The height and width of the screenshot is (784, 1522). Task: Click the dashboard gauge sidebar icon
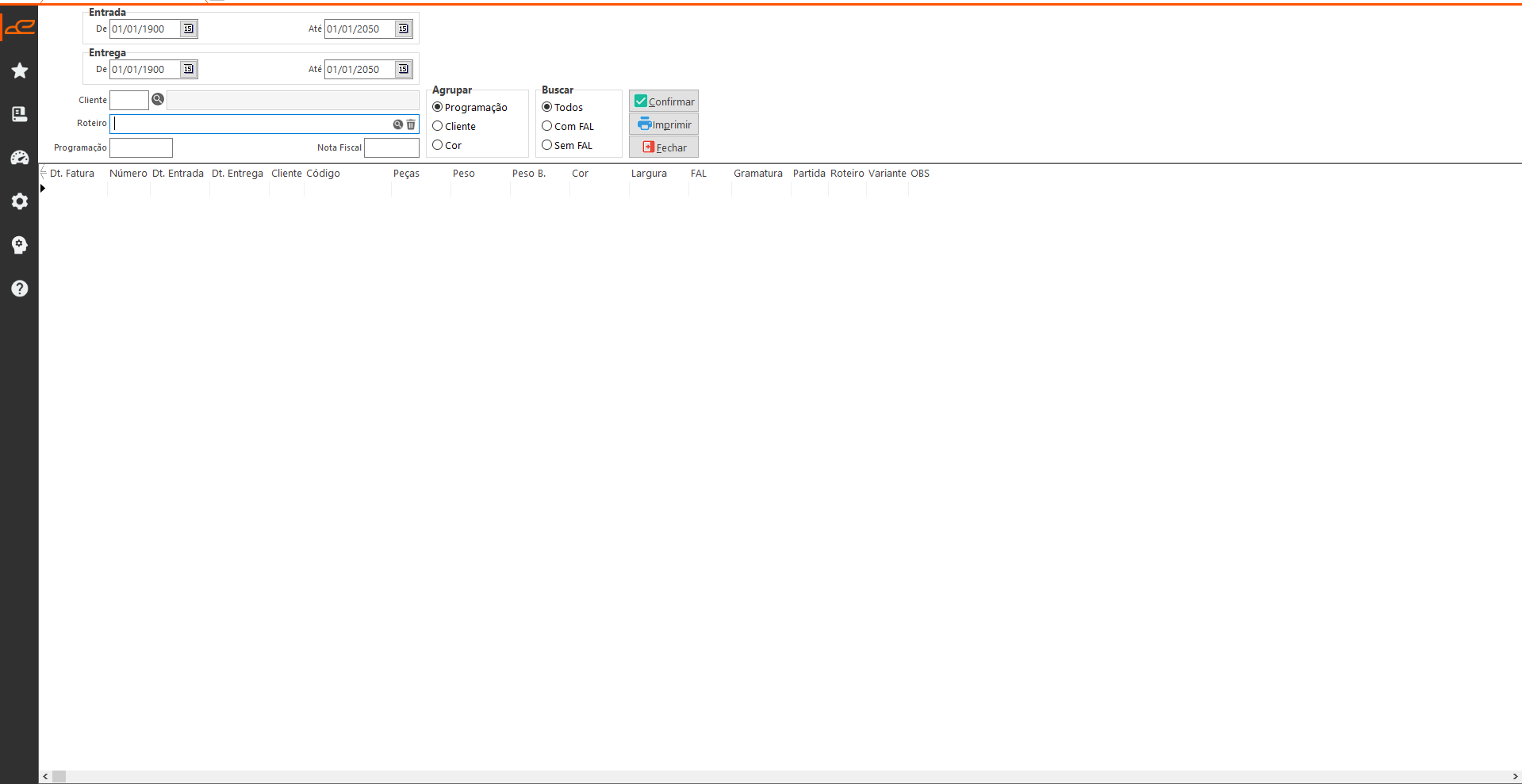[x=20, y=158]
